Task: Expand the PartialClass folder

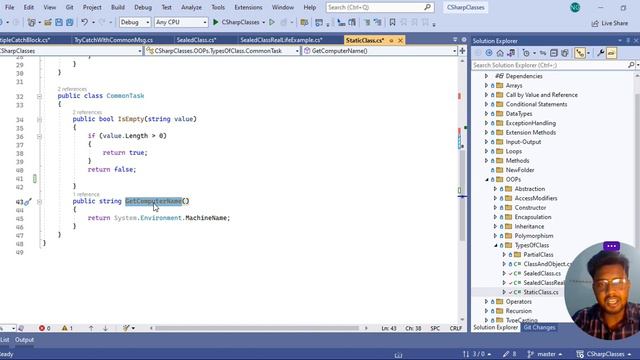Action: tap(504, 255)
